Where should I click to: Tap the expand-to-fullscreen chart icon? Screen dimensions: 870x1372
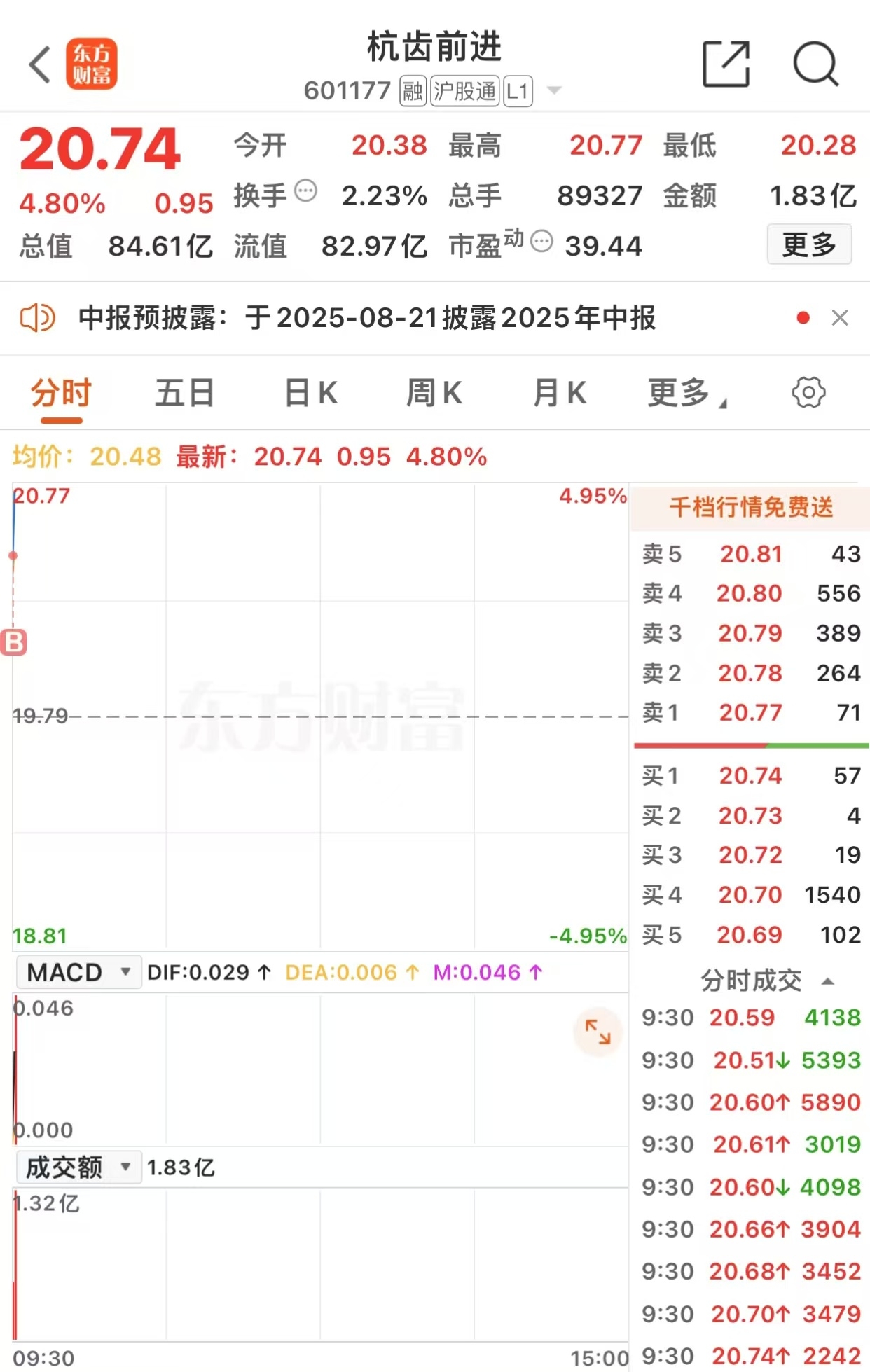pyautogui.click(x=598, y=1032)
